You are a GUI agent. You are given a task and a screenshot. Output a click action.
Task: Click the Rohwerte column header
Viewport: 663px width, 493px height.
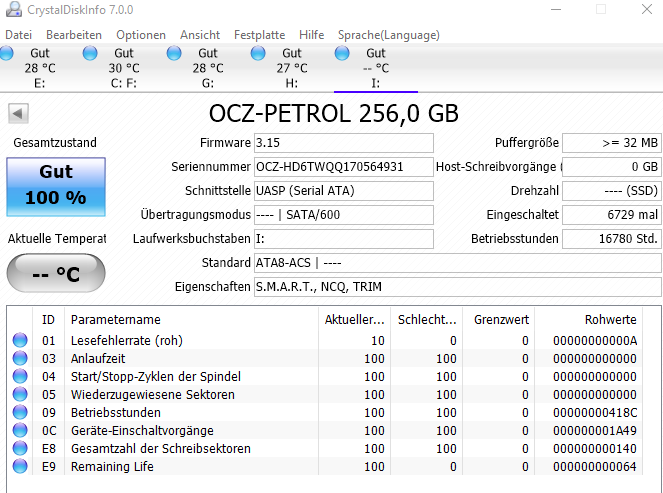588,320
